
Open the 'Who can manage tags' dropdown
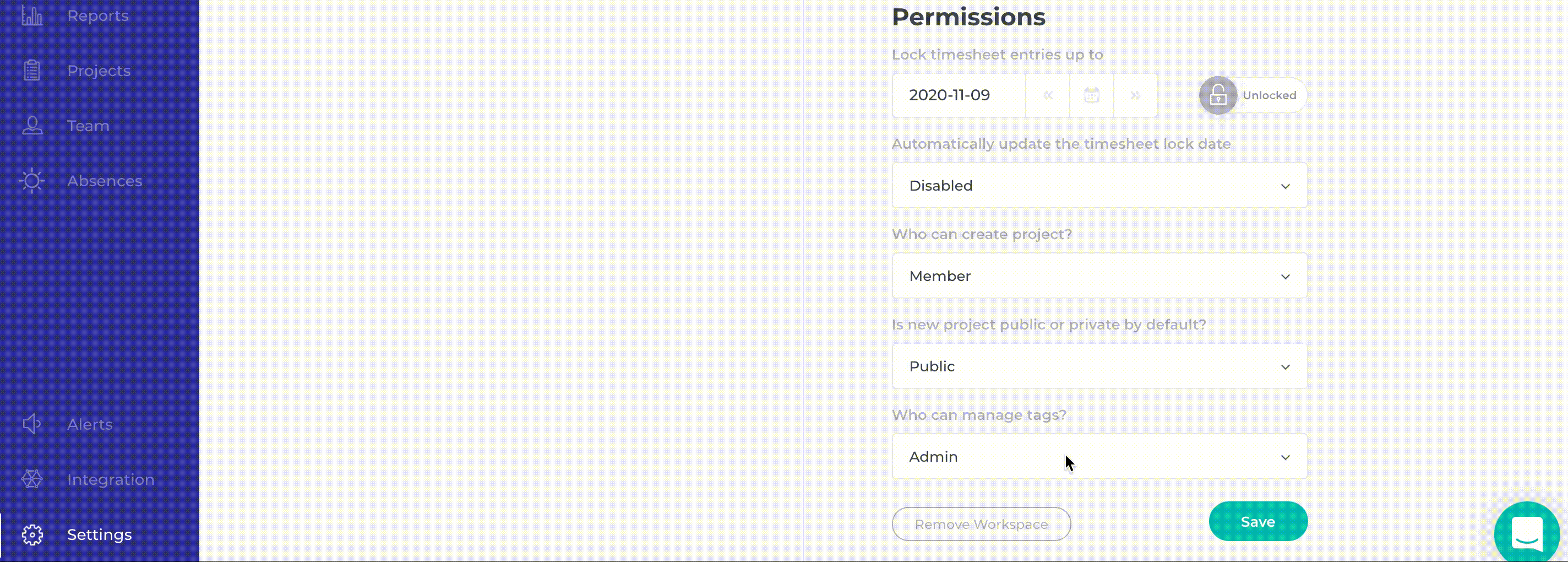click(x=1099, y=457)
